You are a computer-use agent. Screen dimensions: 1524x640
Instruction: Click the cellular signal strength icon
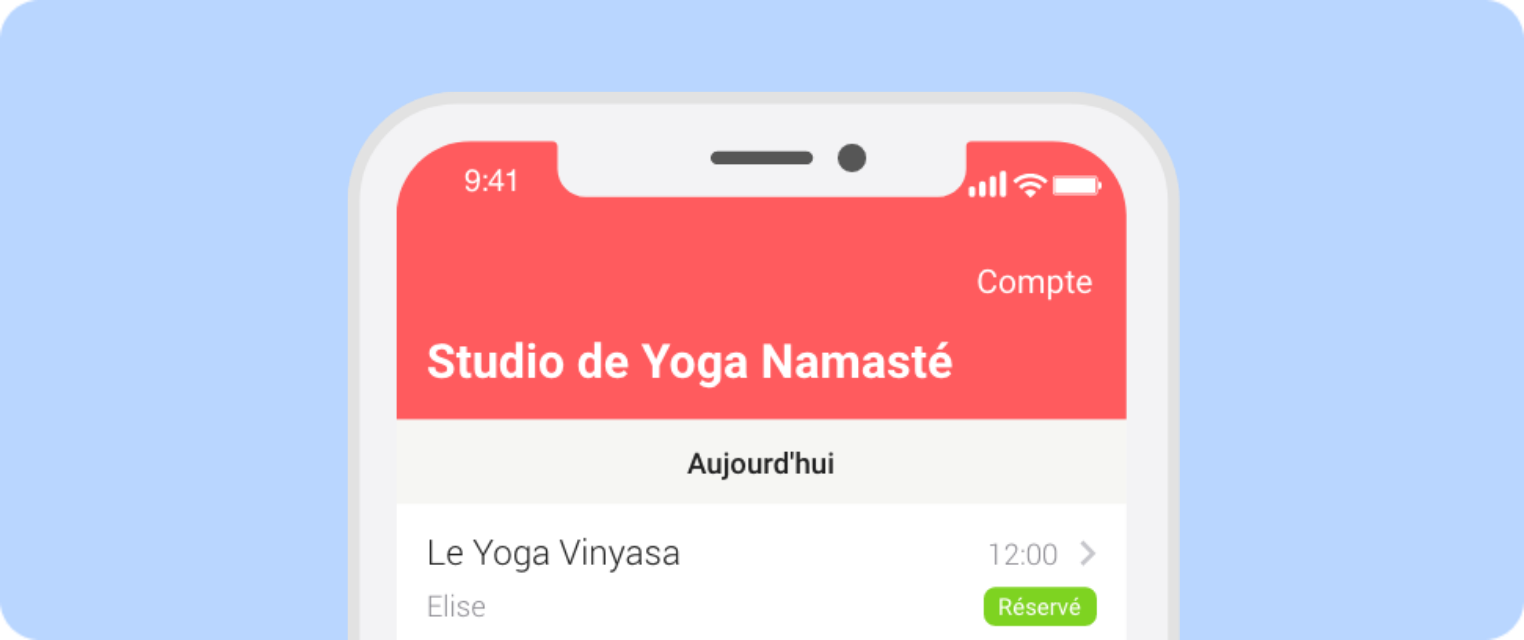click(987, 184)
